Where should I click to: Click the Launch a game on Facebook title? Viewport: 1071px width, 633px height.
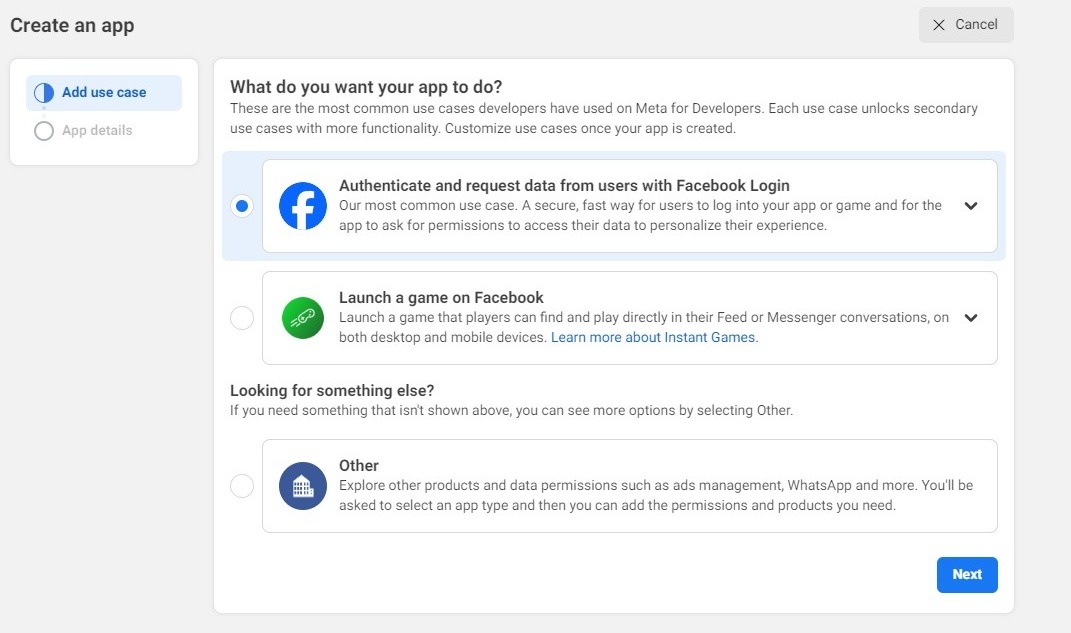pyautogui.click(x=441, y=298)
